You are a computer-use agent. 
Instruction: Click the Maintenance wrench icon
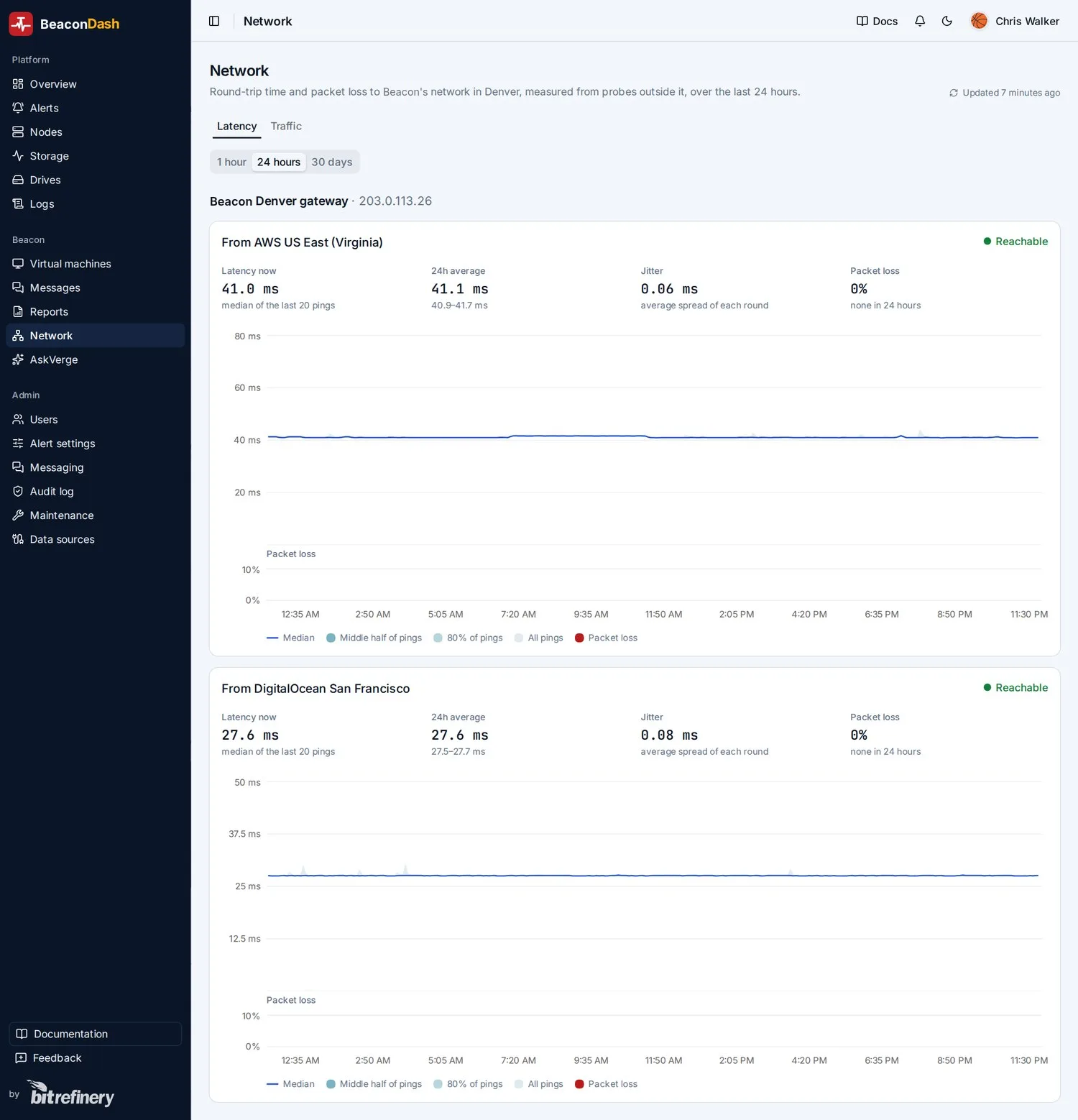click(18, 515)
